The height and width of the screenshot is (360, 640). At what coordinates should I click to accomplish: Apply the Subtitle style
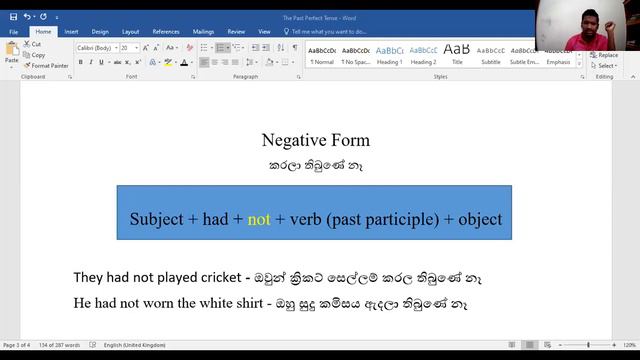pyautogui.click(x=491, y=55)
